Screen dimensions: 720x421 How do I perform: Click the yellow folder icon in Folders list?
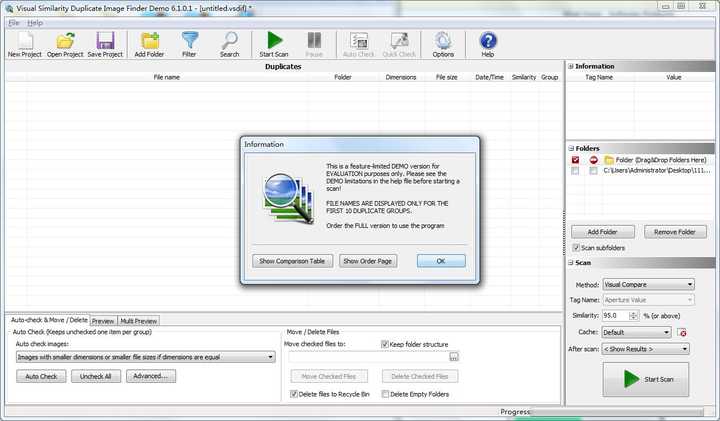click(609, 160)
